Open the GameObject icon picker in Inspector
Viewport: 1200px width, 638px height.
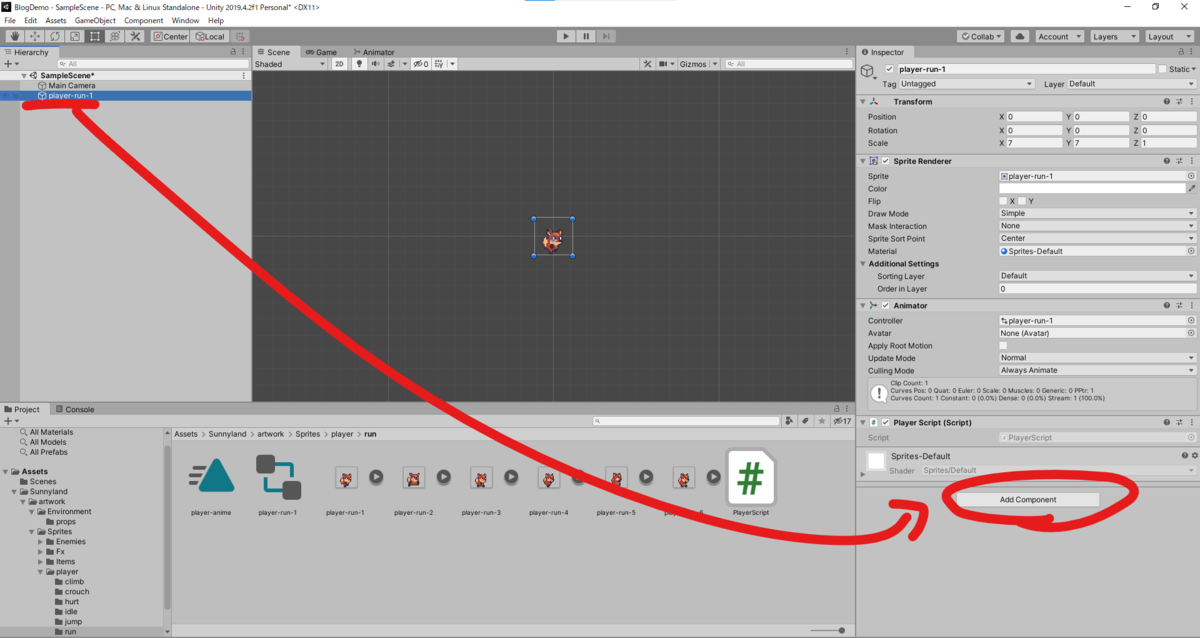tap(868, 72)
